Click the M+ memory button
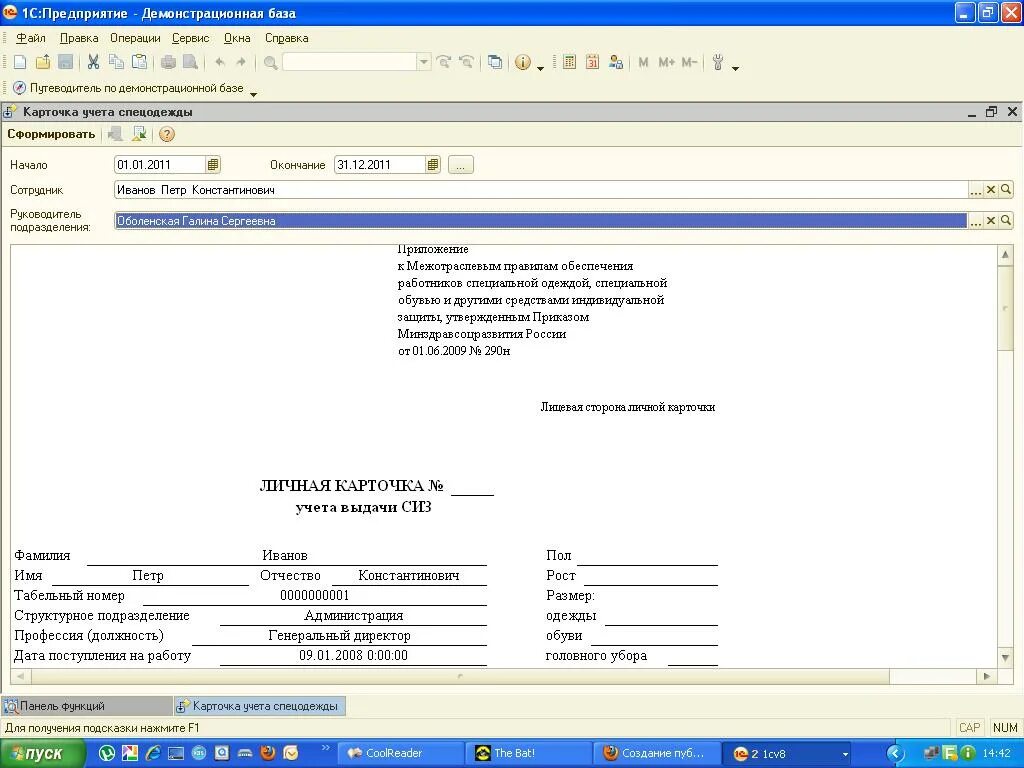This screenshot has height=768, width=1024. pyautogui.click(x=666, y=62)
